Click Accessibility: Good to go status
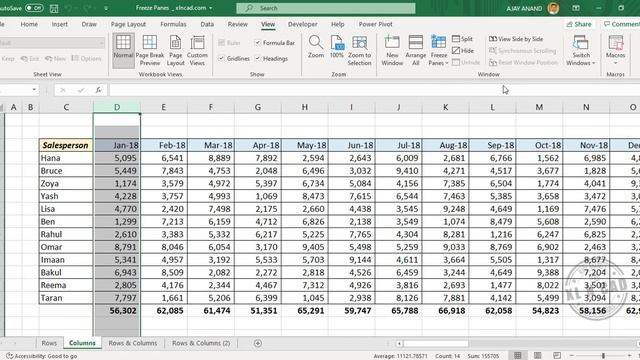 (41, 356)
